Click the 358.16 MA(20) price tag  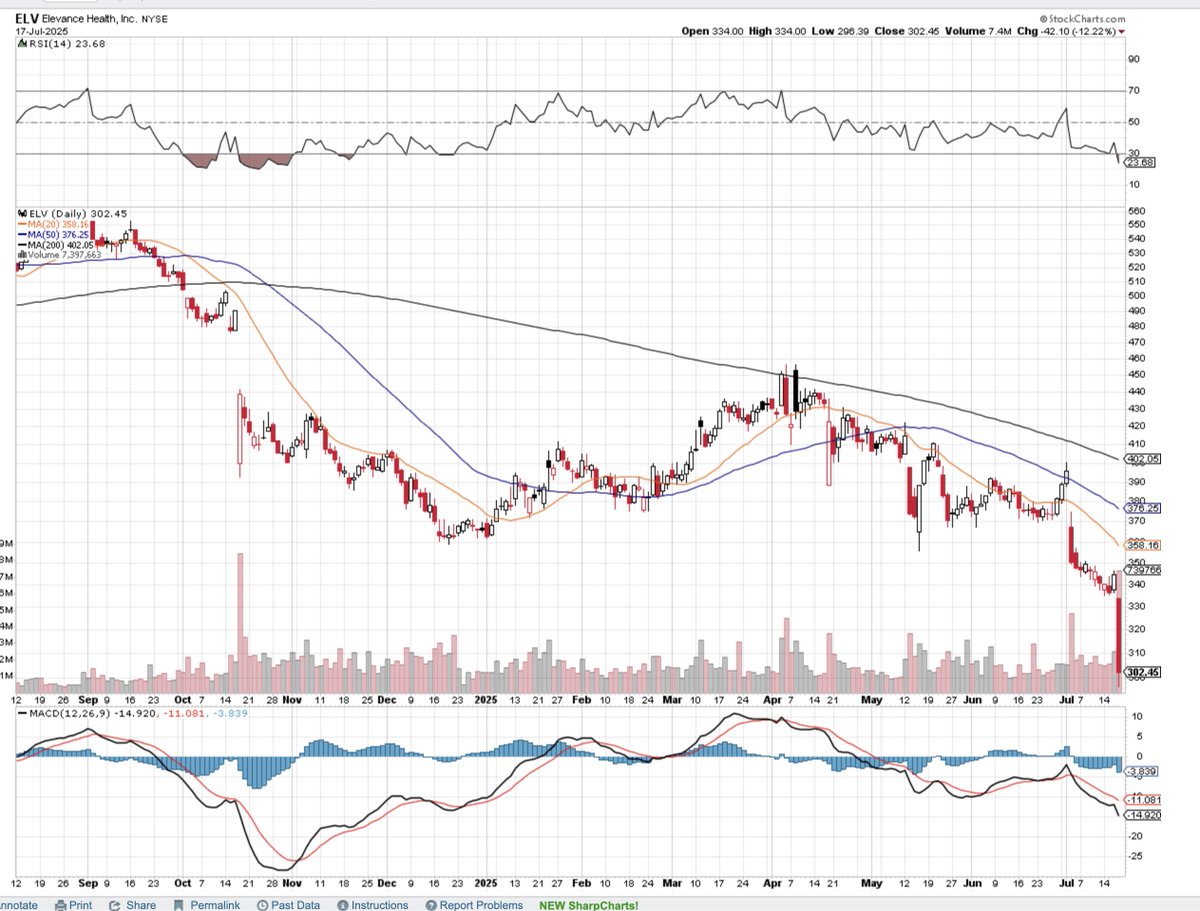(1141, 545)
